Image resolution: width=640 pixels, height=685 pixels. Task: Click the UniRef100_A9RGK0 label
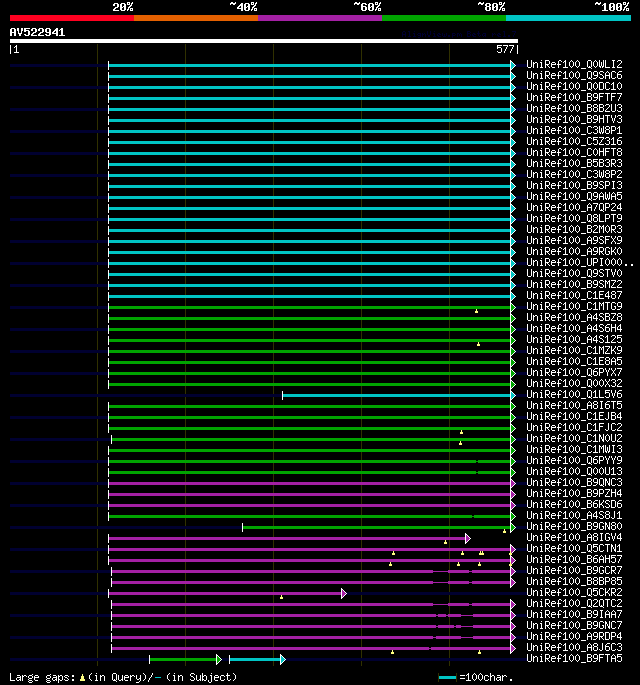[574, 251]
